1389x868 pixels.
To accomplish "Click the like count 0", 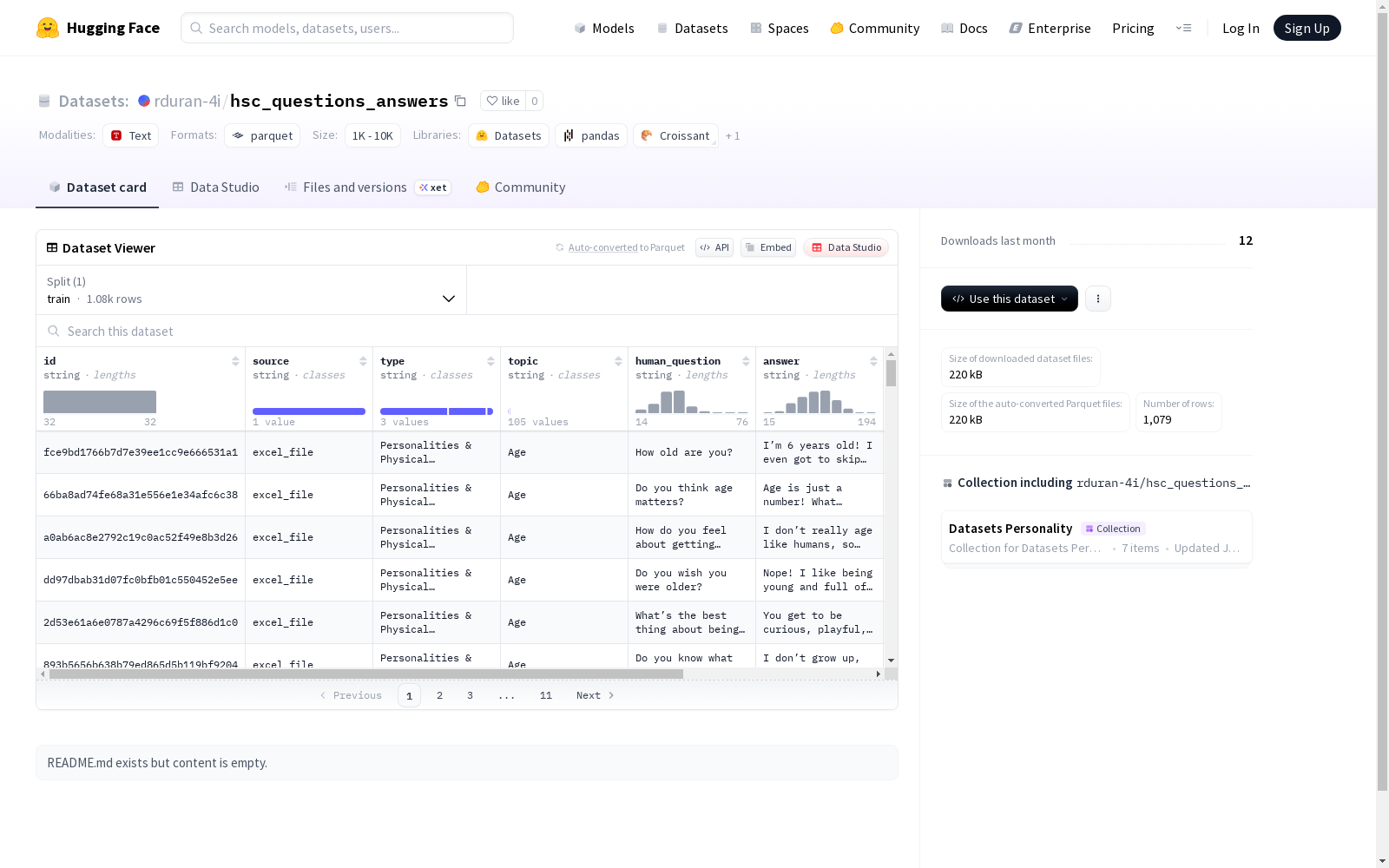I will 535,101.
